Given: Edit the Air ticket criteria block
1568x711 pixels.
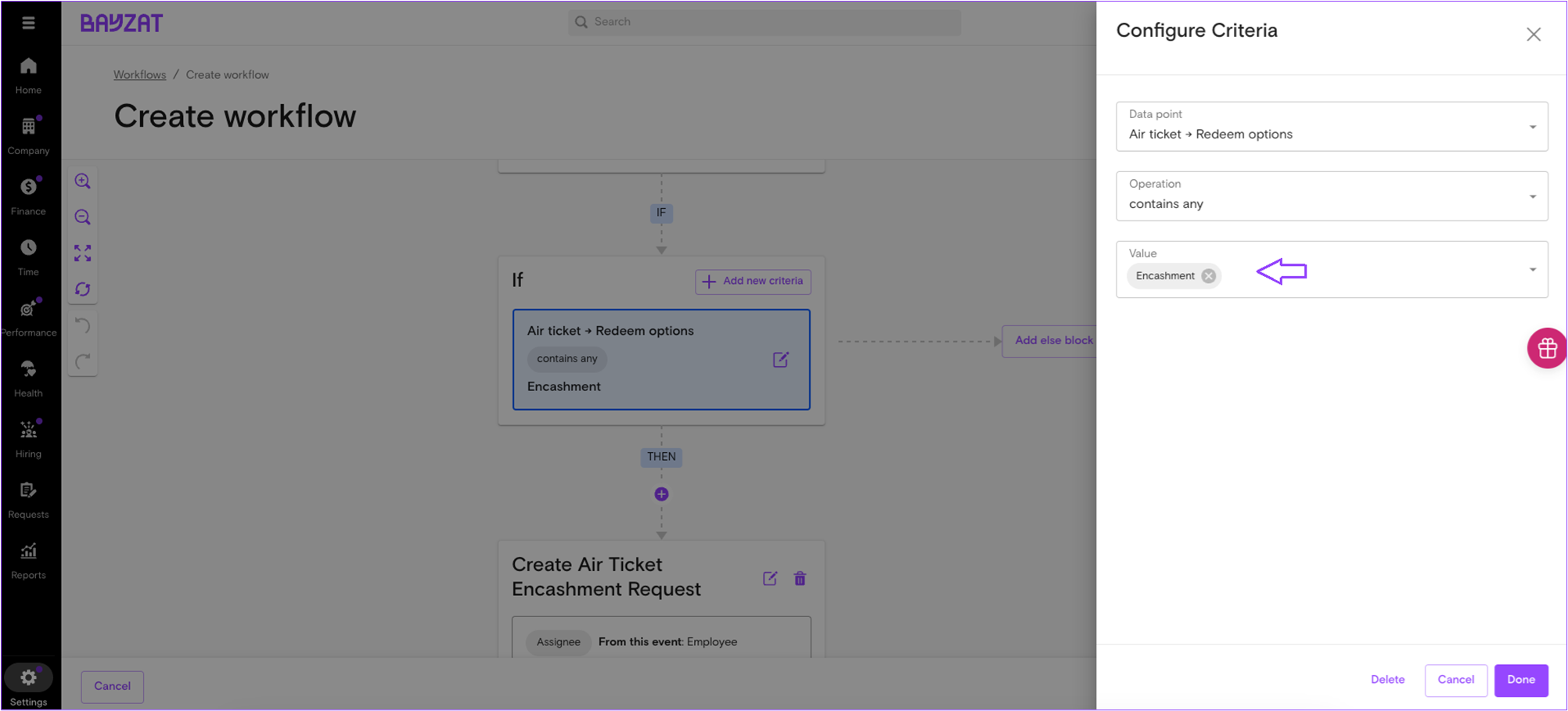Looking at the screenshot, I should (780, 360).
